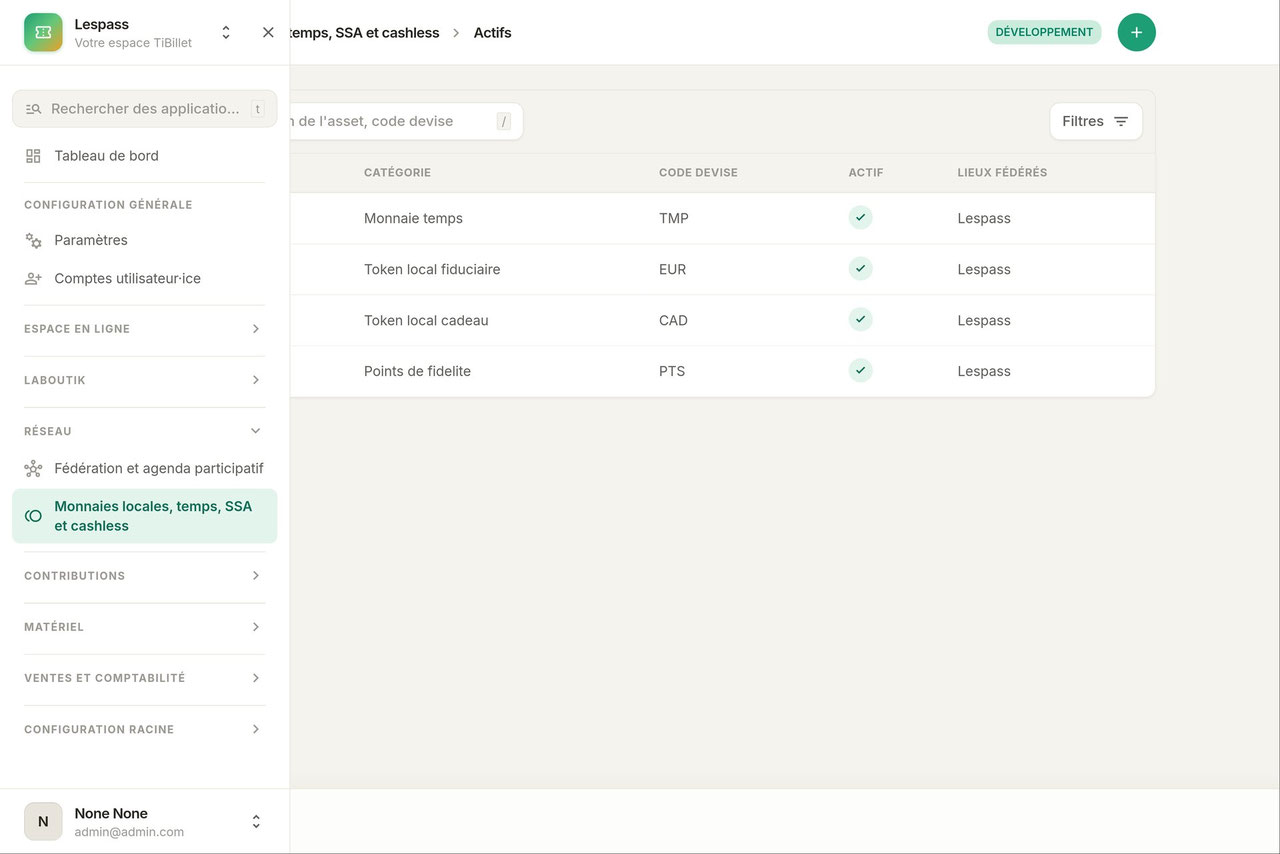Click the active checkmark in the EUR row
1280x854 pixels.
(860, 269)
